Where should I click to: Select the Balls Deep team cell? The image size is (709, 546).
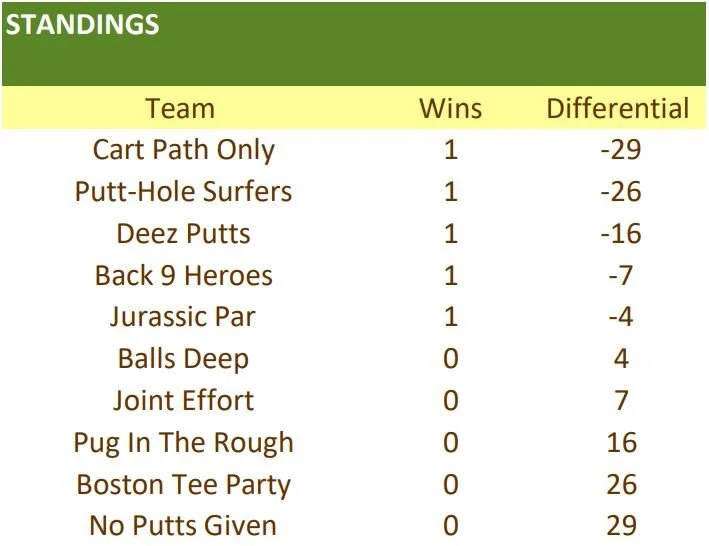click(184, 359)
